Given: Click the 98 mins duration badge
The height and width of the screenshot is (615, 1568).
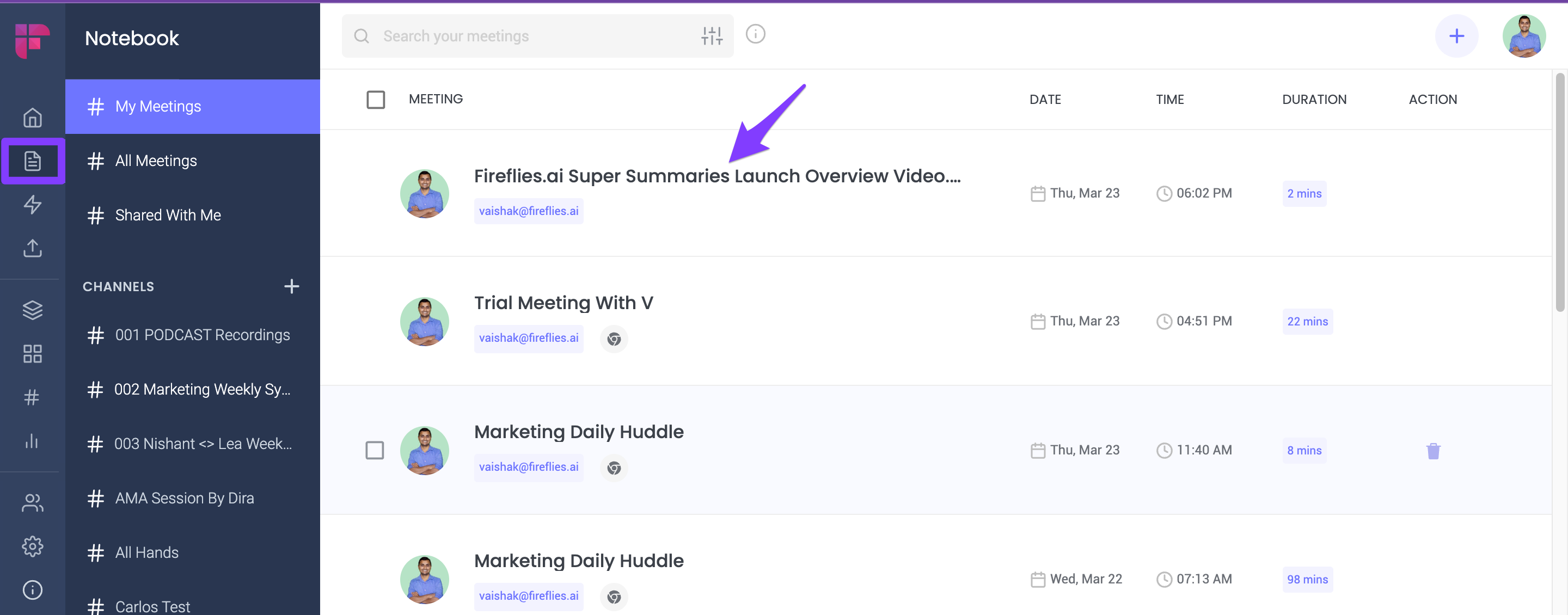Looking at the screenshot, I should click(x=1307, y=579).
